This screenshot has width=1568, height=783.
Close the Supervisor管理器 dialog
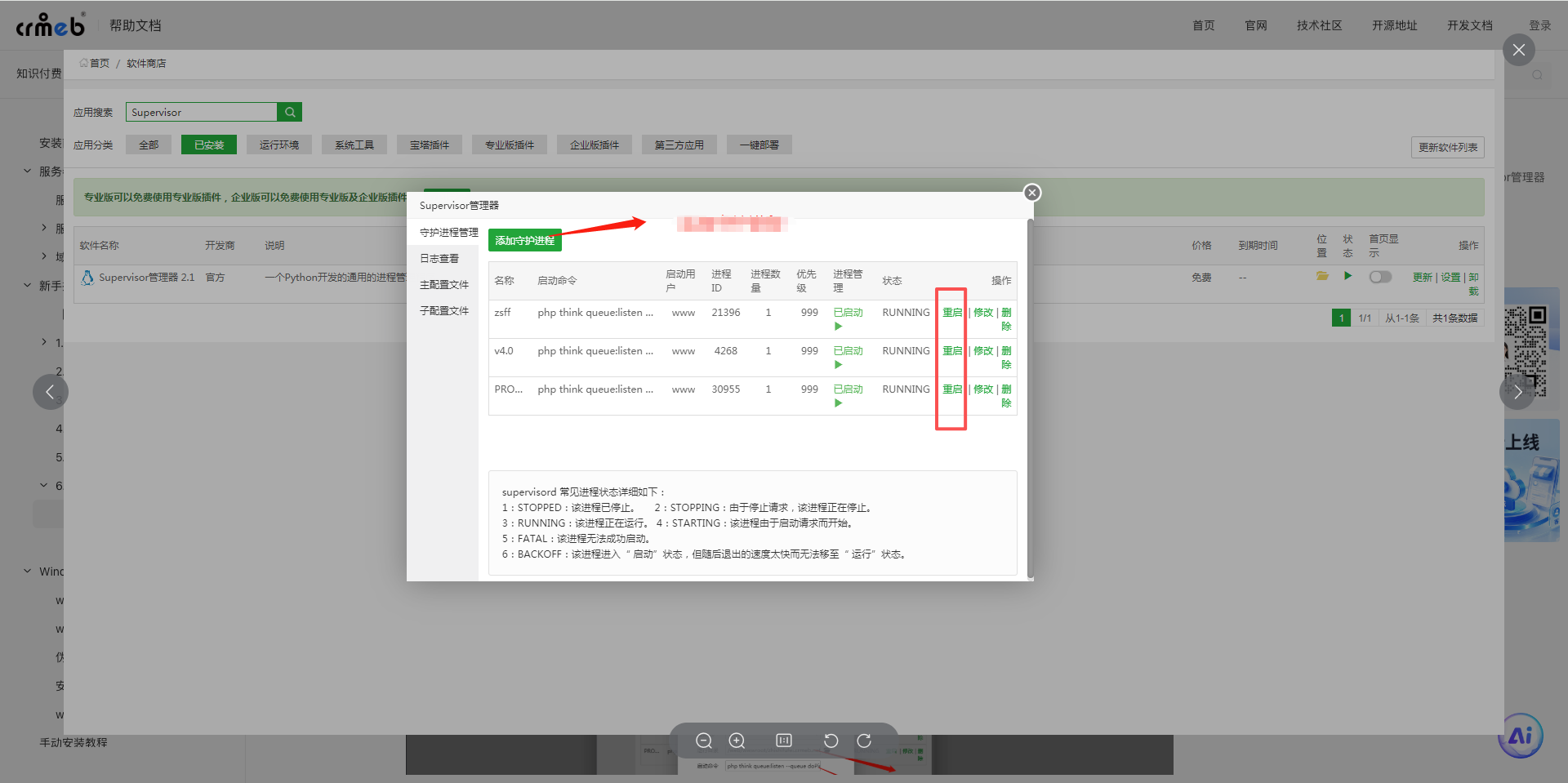click(1032, 193)
